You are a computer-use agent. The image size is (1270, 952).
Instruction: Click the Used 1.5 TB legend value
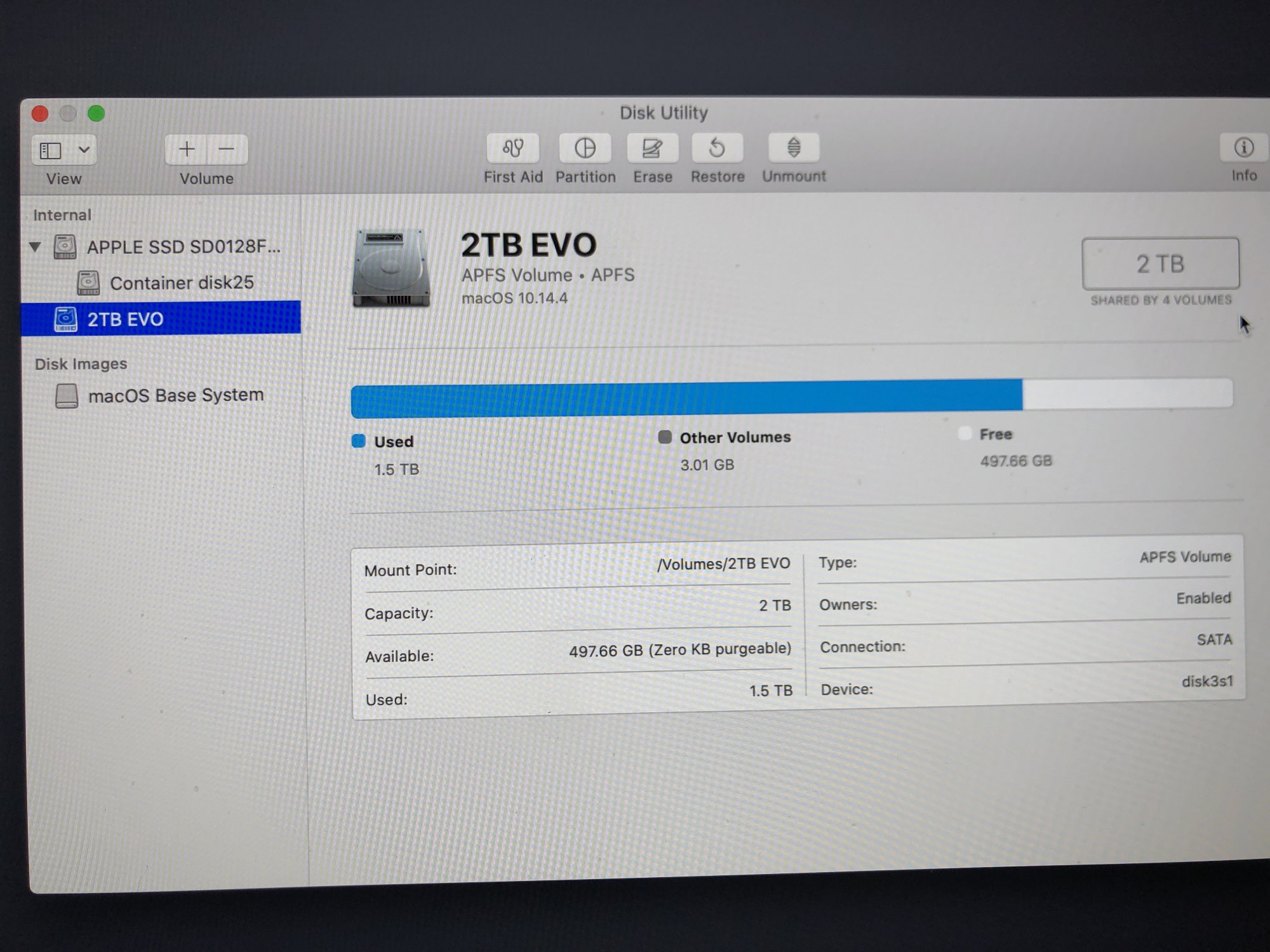396,469
